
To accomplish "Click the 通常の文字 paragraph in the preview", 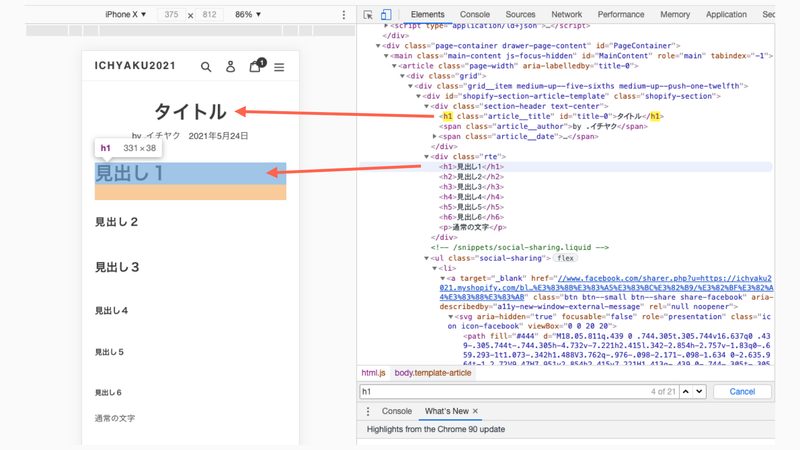I will tap(115, 418).
